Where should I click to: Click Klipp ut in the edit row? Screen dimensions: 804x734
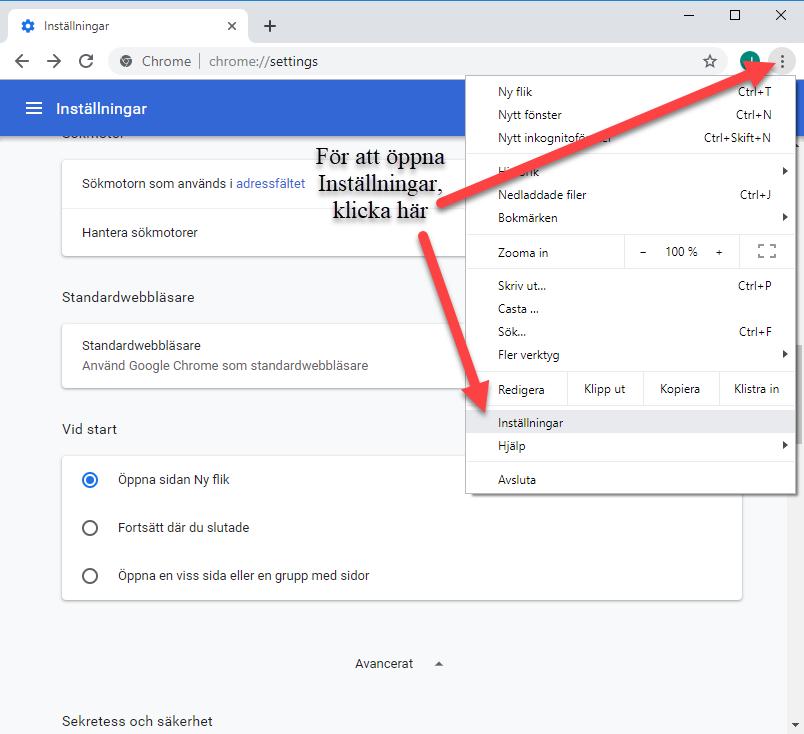point(605,389)
